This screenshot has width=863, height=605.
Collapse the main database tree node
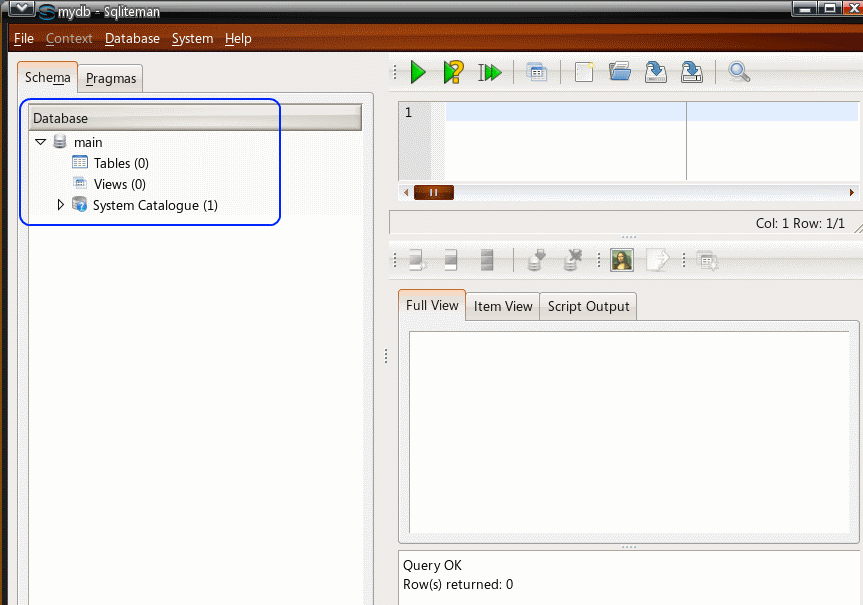click(x=40, y=141)
